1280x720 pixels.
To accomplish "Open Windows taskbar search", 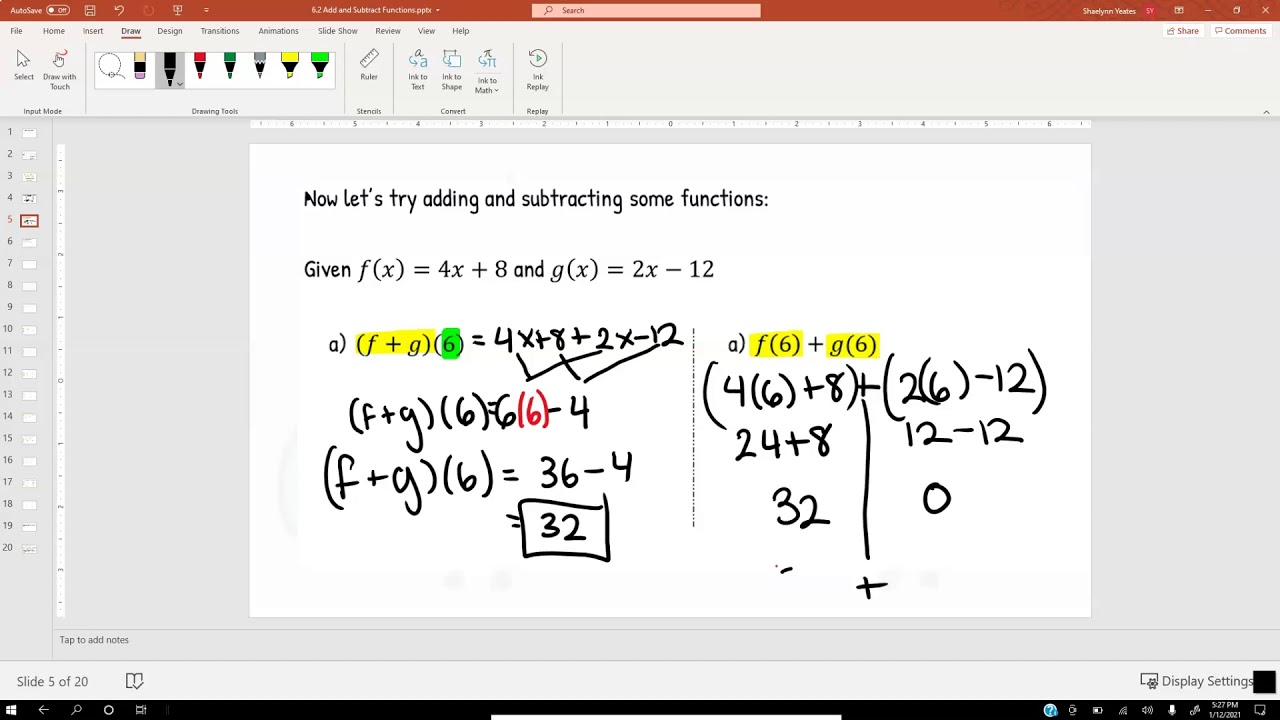I will click(x=76, y=710).
